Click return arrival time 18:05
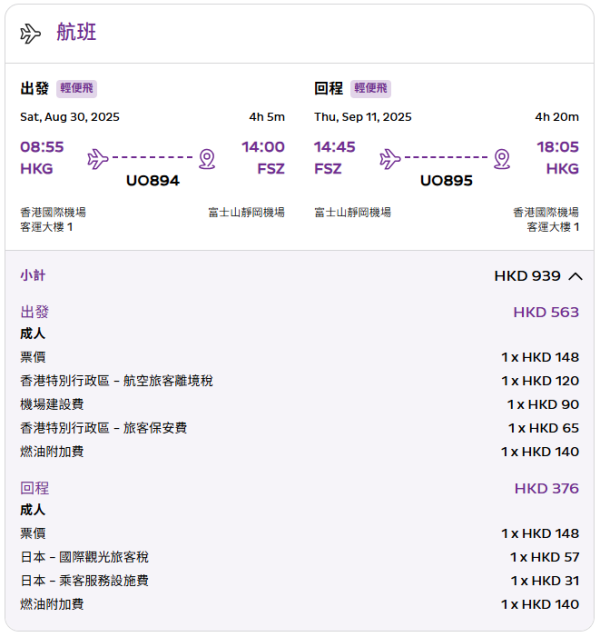Viewport: 600px width, 637px height. [558, 147]
